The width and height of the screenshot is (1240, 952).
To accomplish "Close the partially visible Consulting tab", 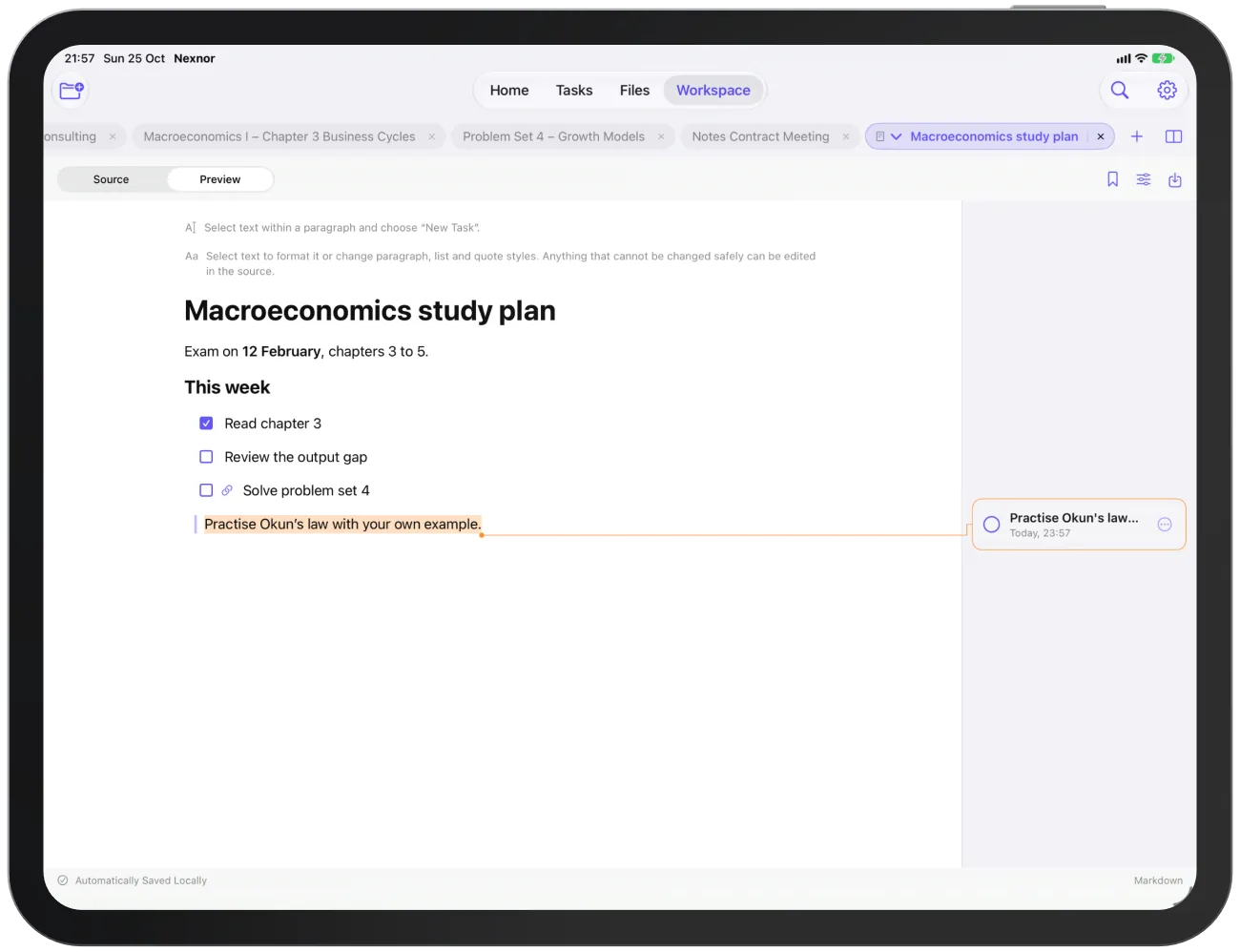I will tap(113, 136).
